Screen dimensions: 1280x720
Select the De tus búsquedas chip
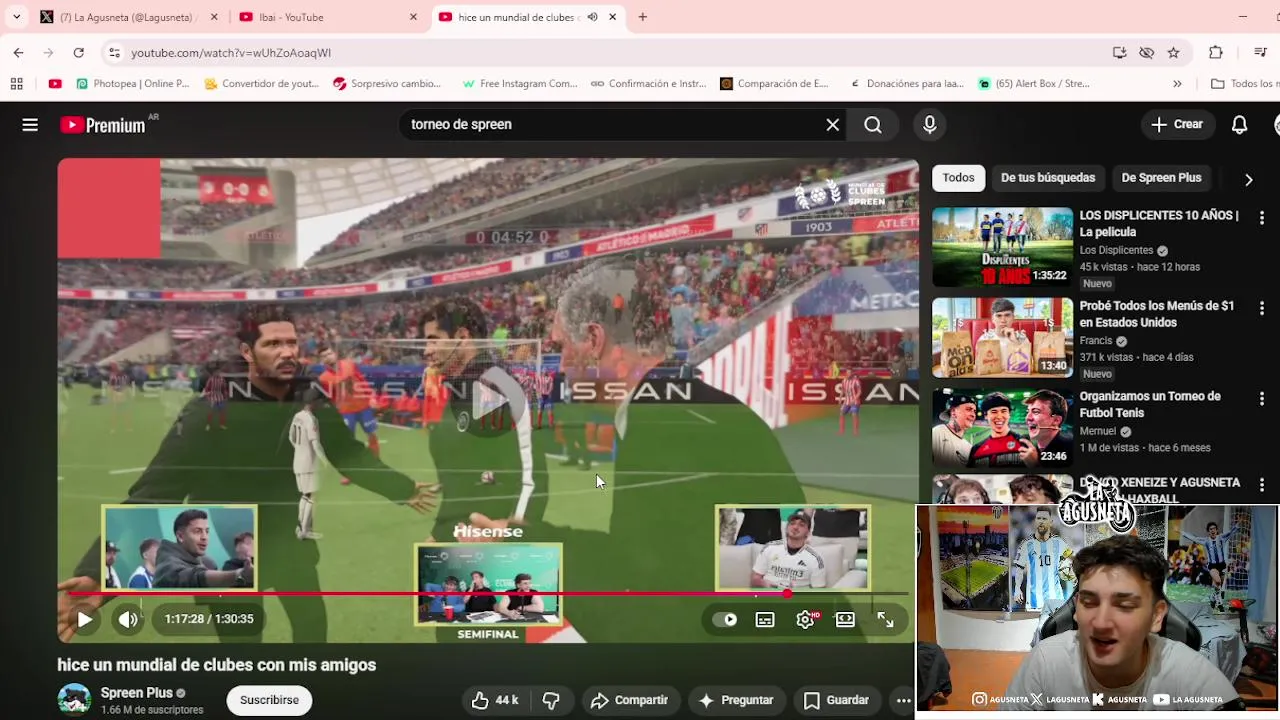1048,178
